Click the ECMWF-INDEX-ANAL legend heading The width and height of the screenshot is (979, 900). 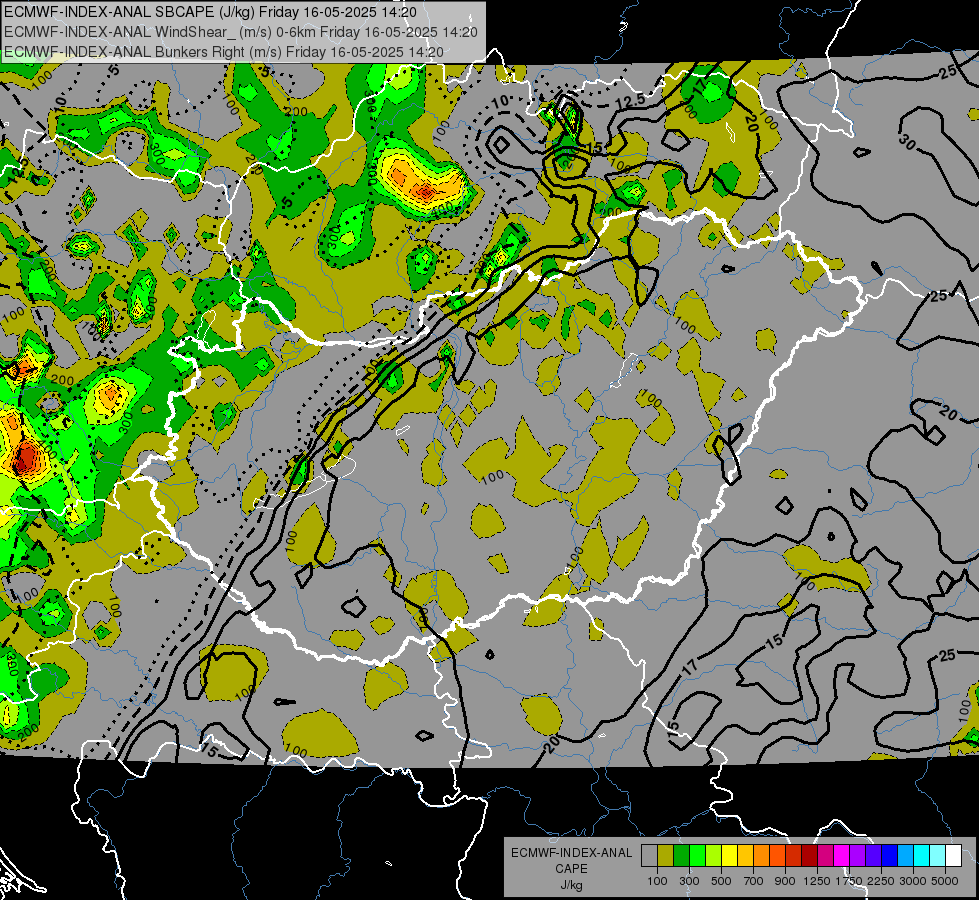coord(572,853)
